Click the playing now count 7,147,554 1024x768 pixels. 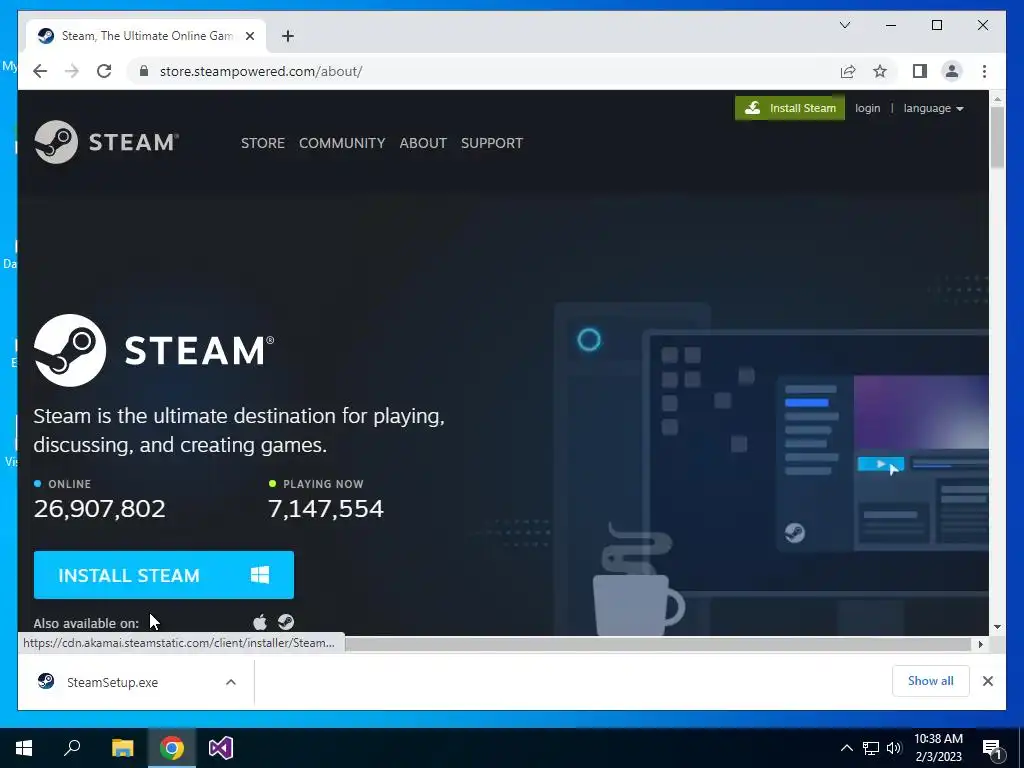click(x=326, y=509)
